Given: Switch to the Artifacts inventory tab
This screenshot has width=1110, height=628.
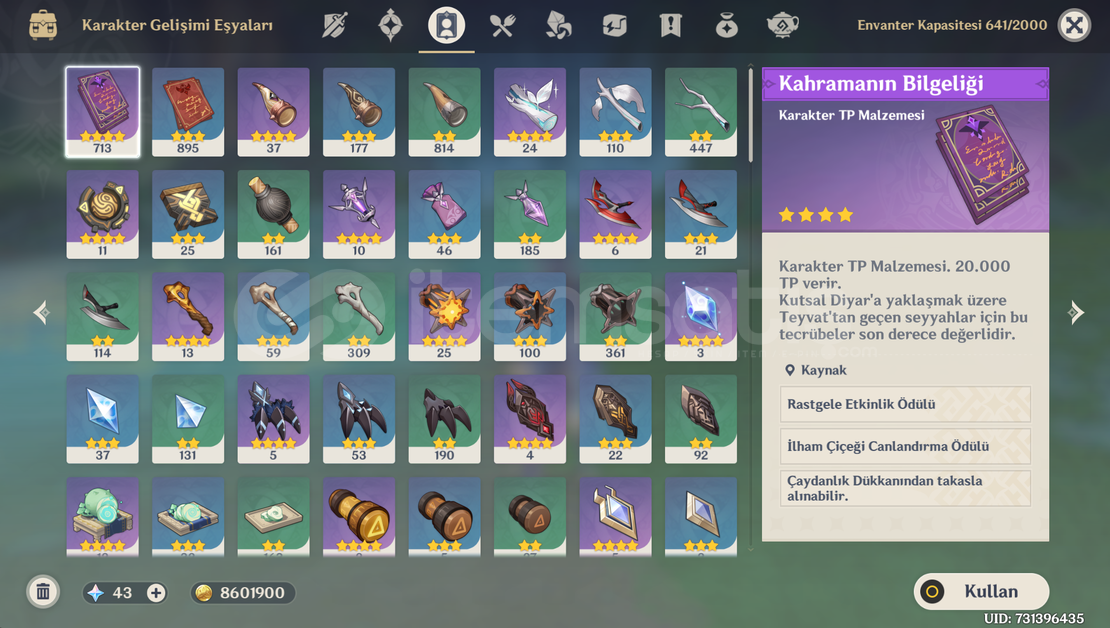Looking at the screenshot, I should pyautogui.click(x=390, y=25).
